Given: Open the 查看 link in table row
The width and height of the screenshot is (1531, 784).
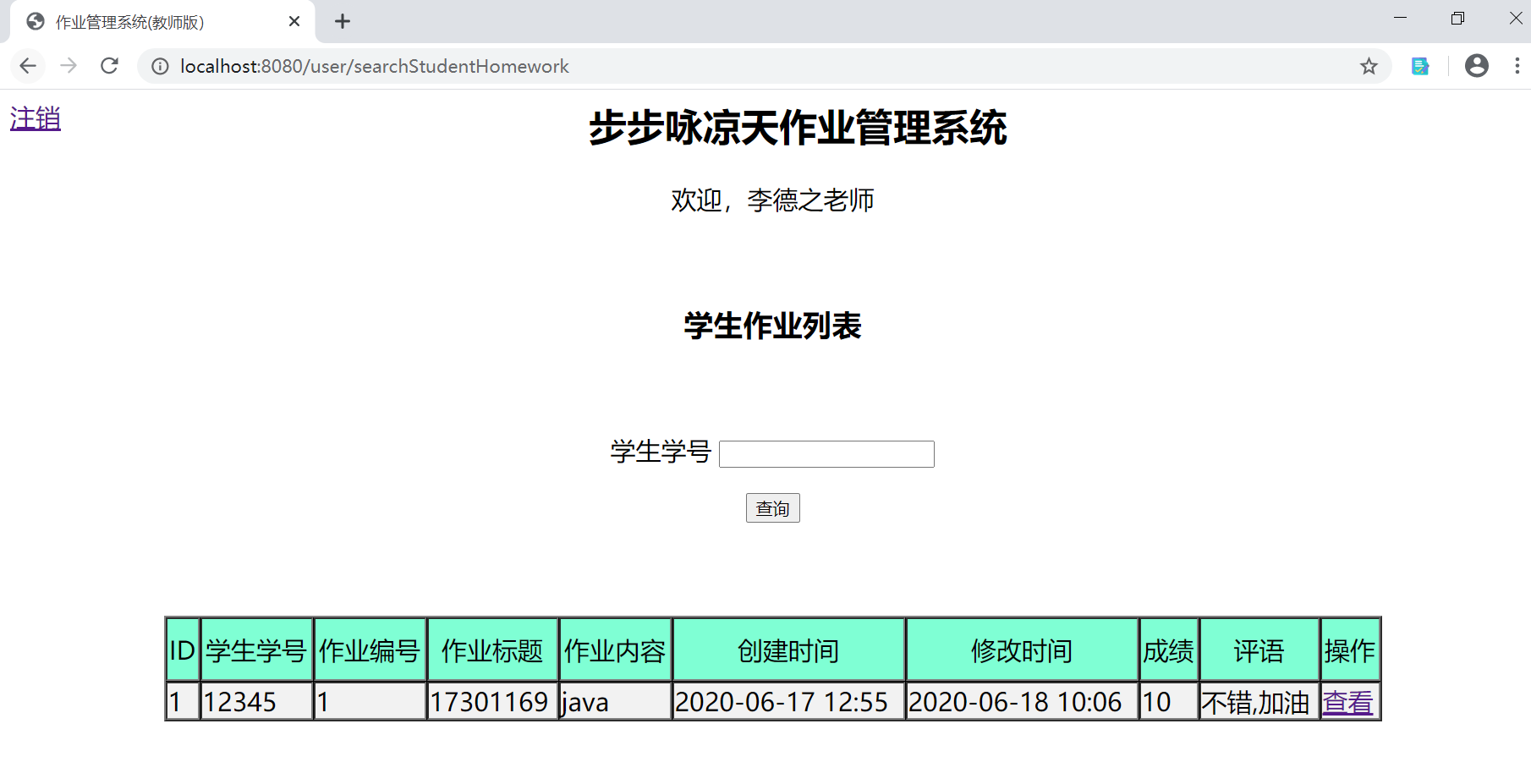Looking at the screenshot, I should [x=1347, y=702].
